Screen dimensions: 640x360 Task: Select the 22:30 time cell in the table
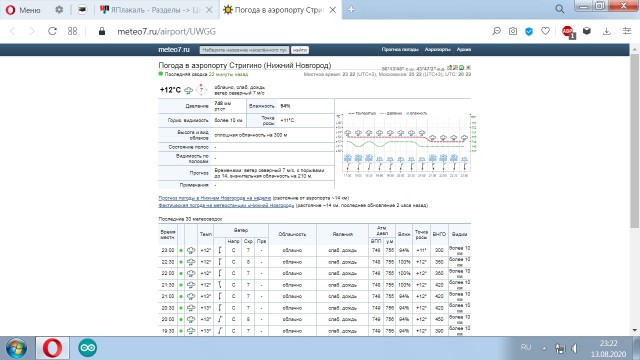tap(168, 262)
